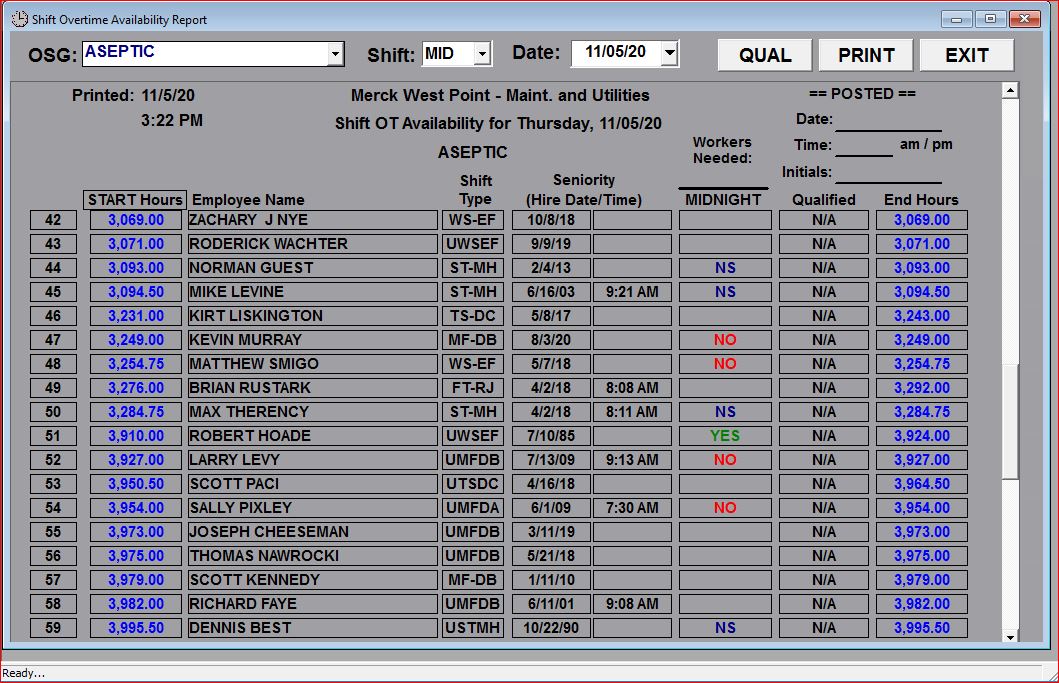1059x683 pixels.
Task: Click Sally Pixley's start hours 3,954.00
Action: click(x=136, y=508)
